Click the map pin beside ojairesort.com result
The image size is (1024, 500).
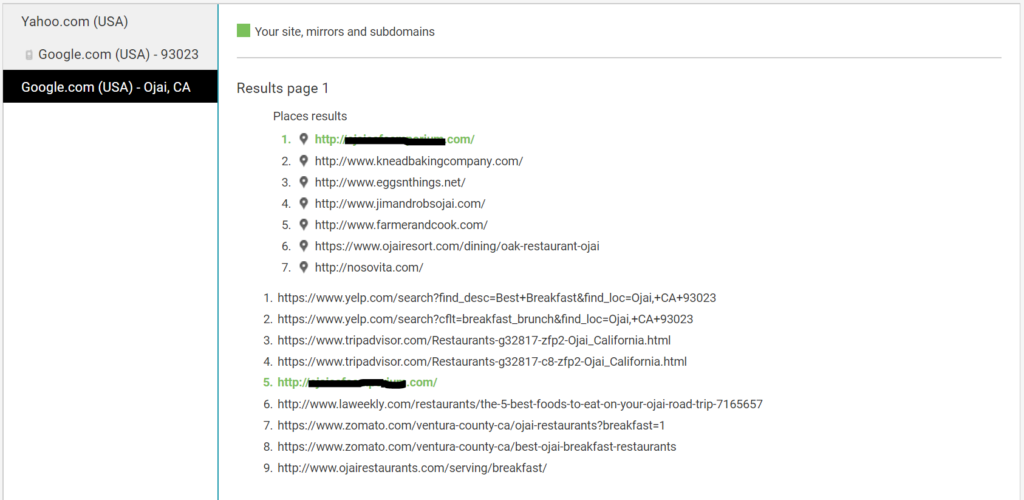pyautogui.click(x=303, y=246)
